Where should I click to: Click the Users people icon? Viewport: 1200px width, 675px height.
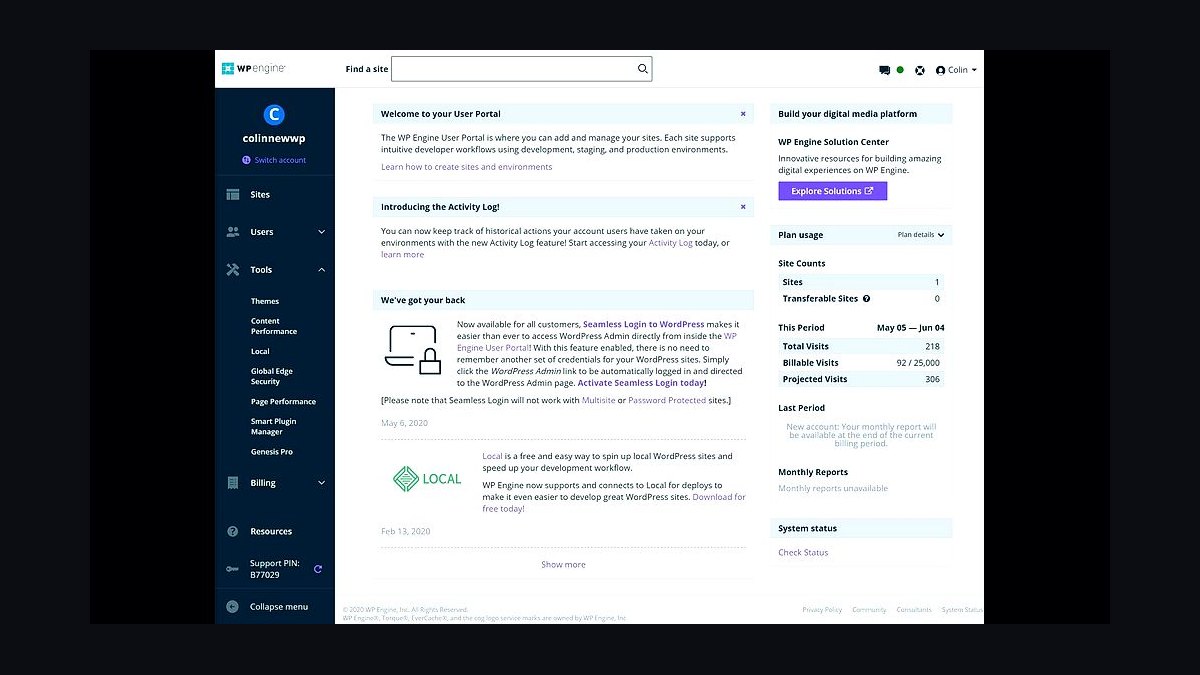point(233,232)
